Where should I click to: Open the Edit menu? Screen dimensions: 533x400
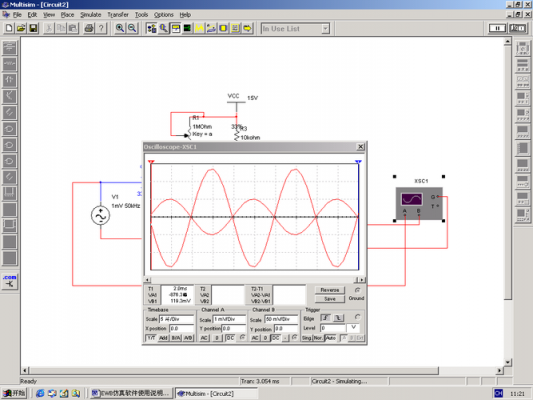[32, 15]
